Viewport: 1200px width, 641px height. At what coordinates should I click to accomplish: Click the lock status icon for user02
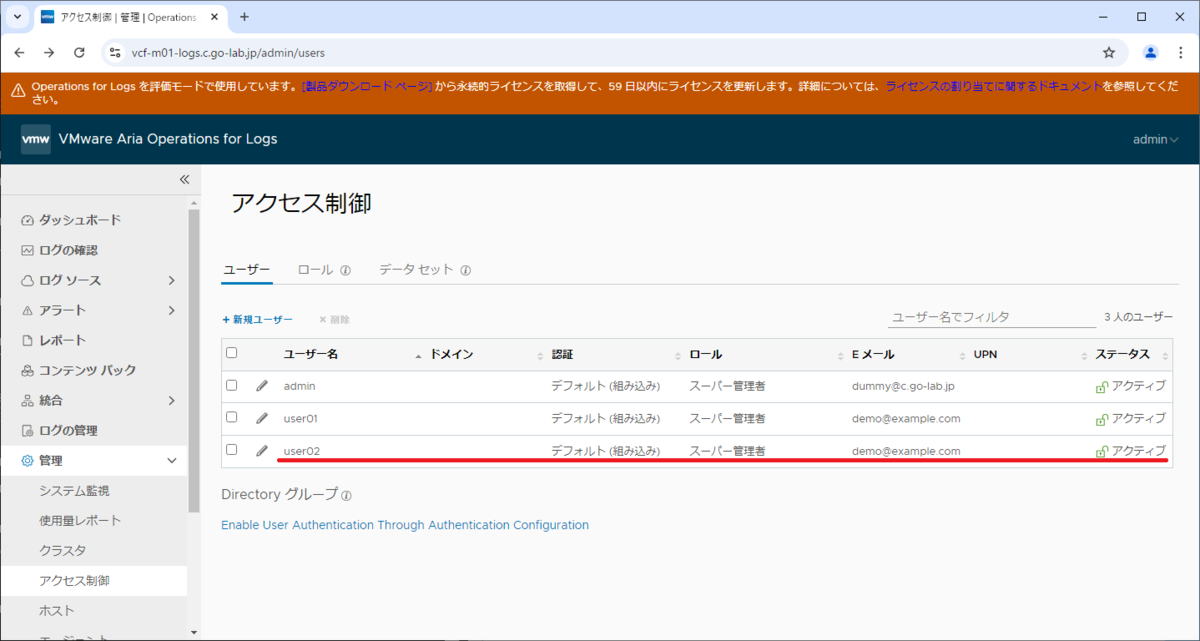click(x=1102, y=451)
